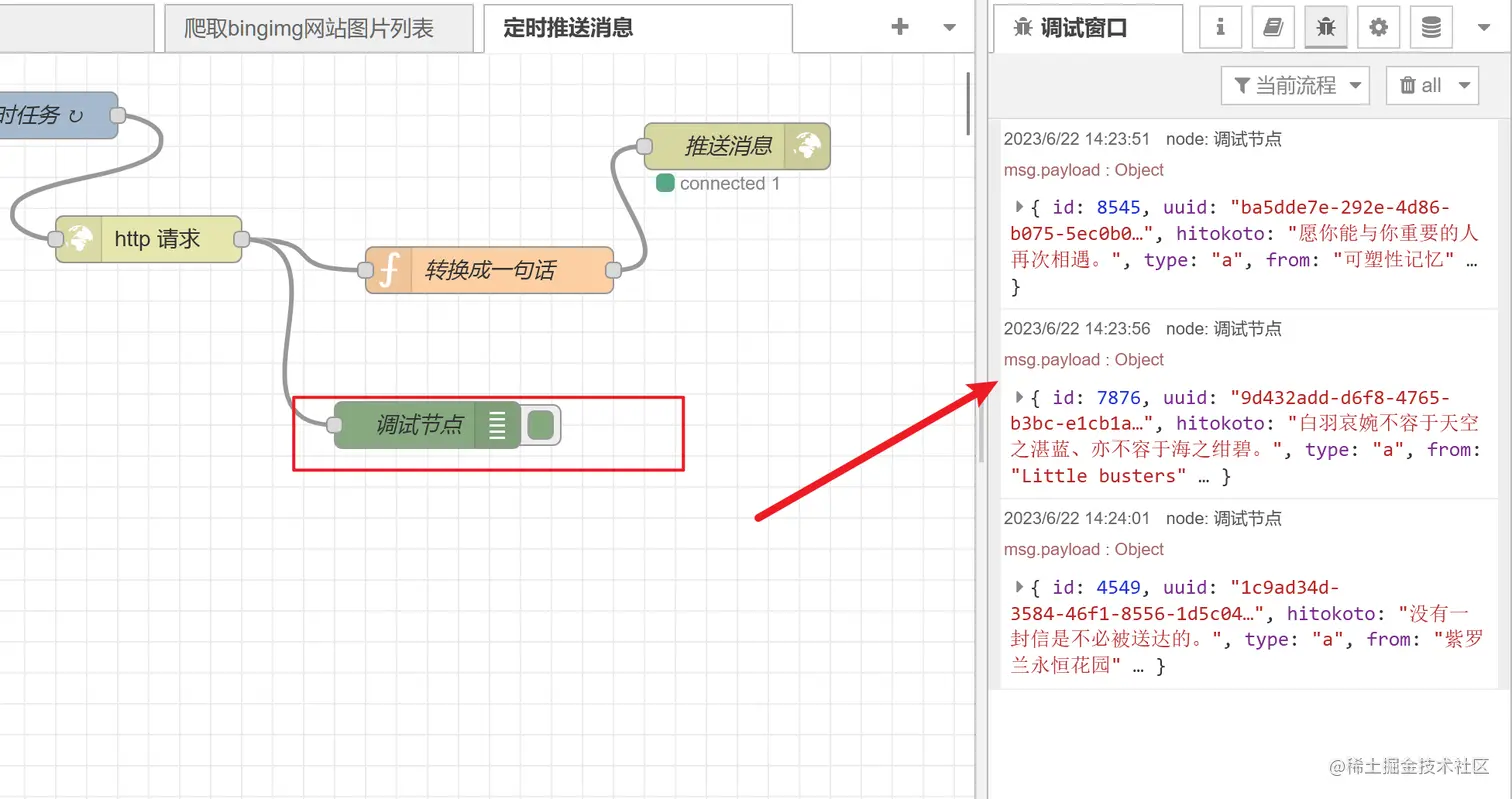Open the flow list dropdown arrow

[x=950, y=28]
